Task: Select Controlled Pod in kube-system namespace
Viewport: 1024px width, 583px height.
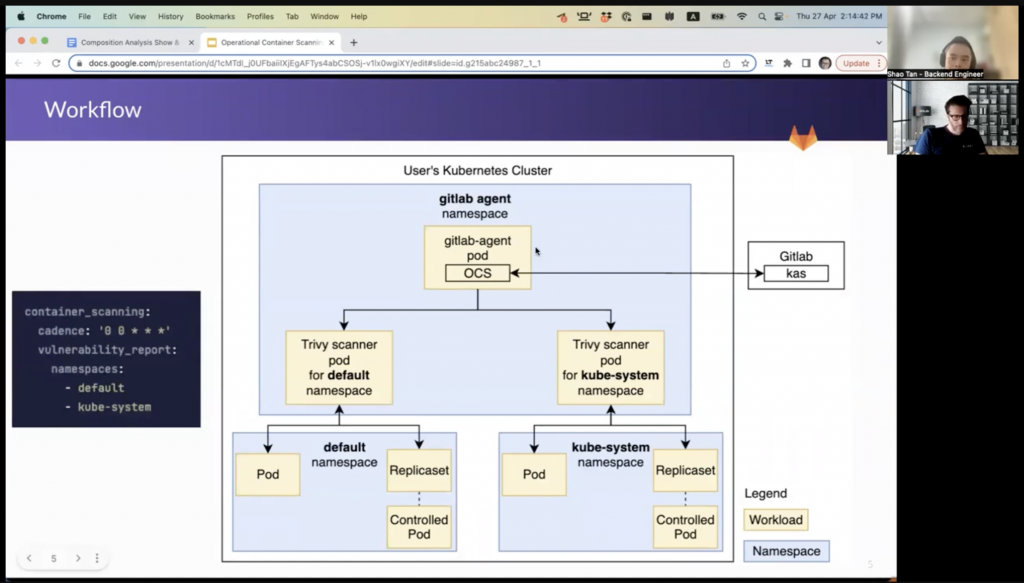Action: (685, 527)
